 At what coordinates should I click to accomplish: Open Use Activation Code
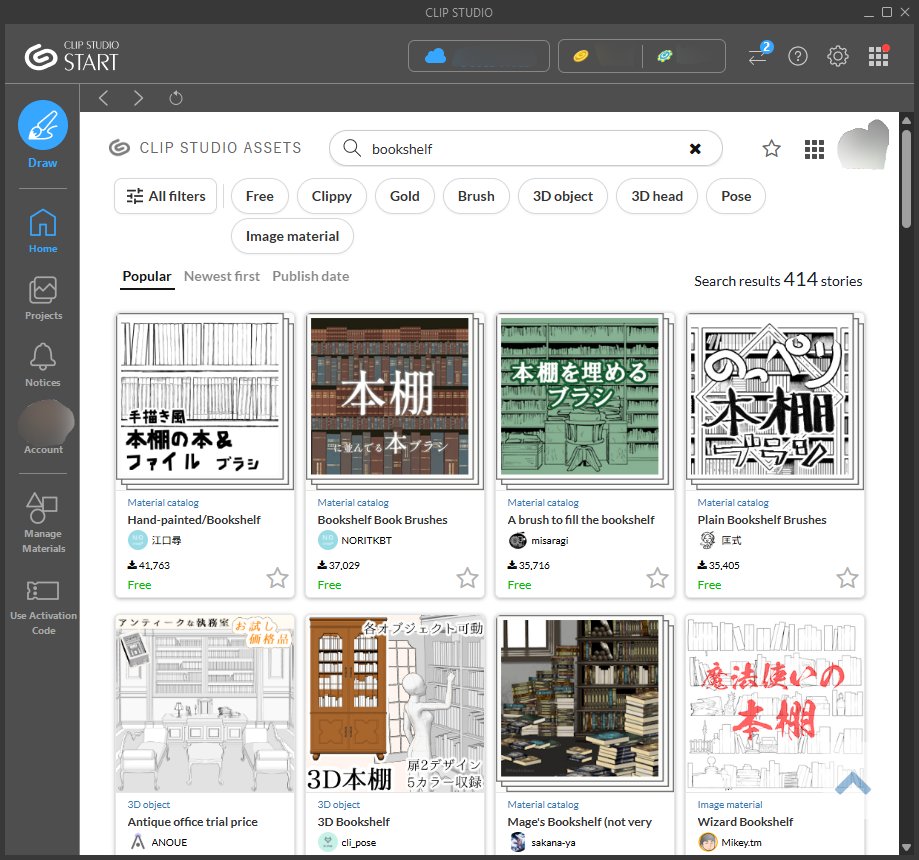pos(43,607)
